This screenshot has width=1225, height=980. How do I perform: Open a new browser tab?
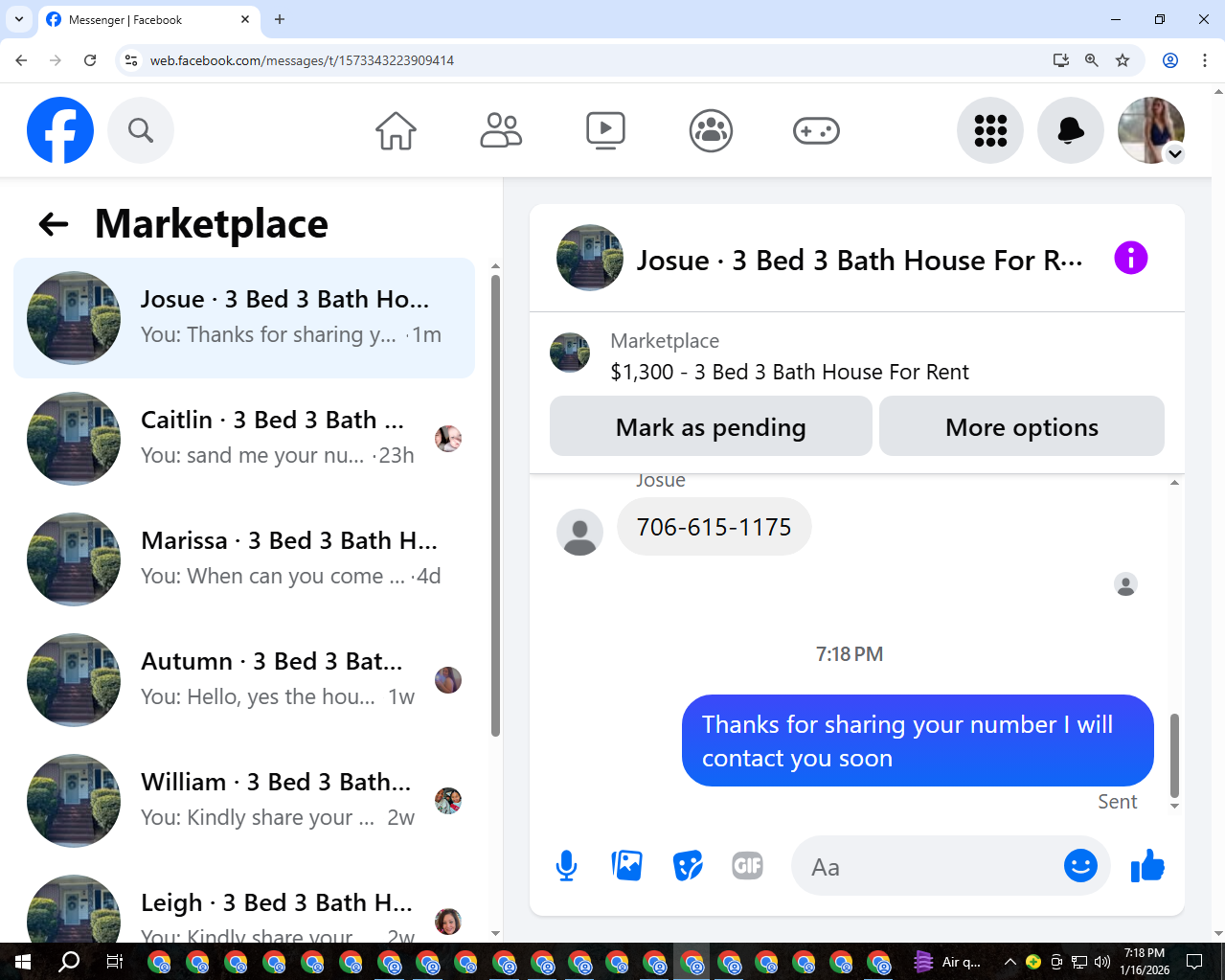[280, 19]
